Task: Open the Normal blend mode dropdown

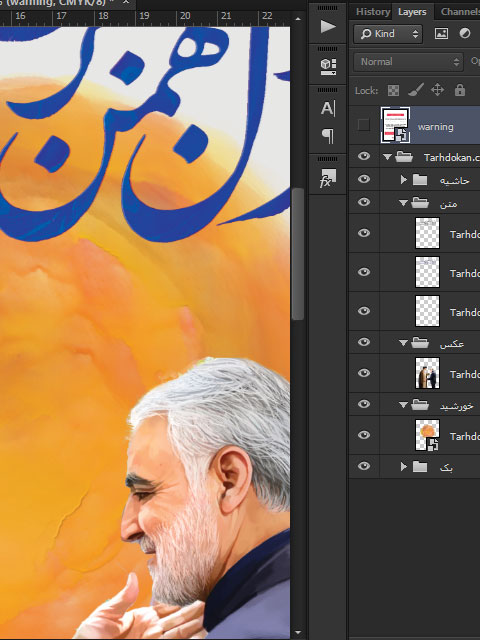Action: point(408,62)
